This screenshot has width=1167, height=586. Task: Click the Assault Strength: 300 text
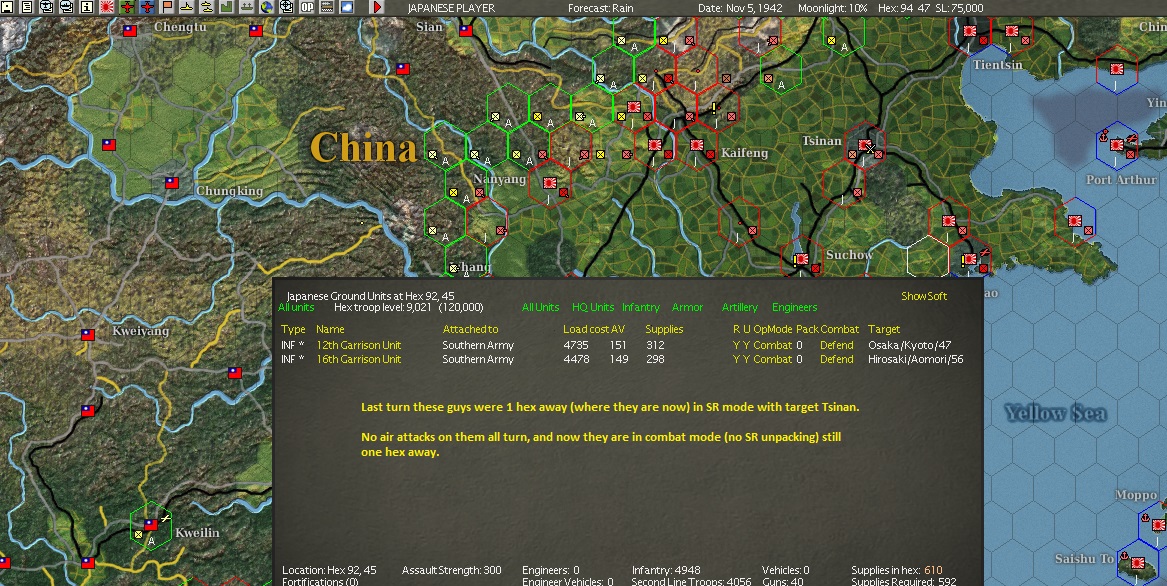(451, 570)
